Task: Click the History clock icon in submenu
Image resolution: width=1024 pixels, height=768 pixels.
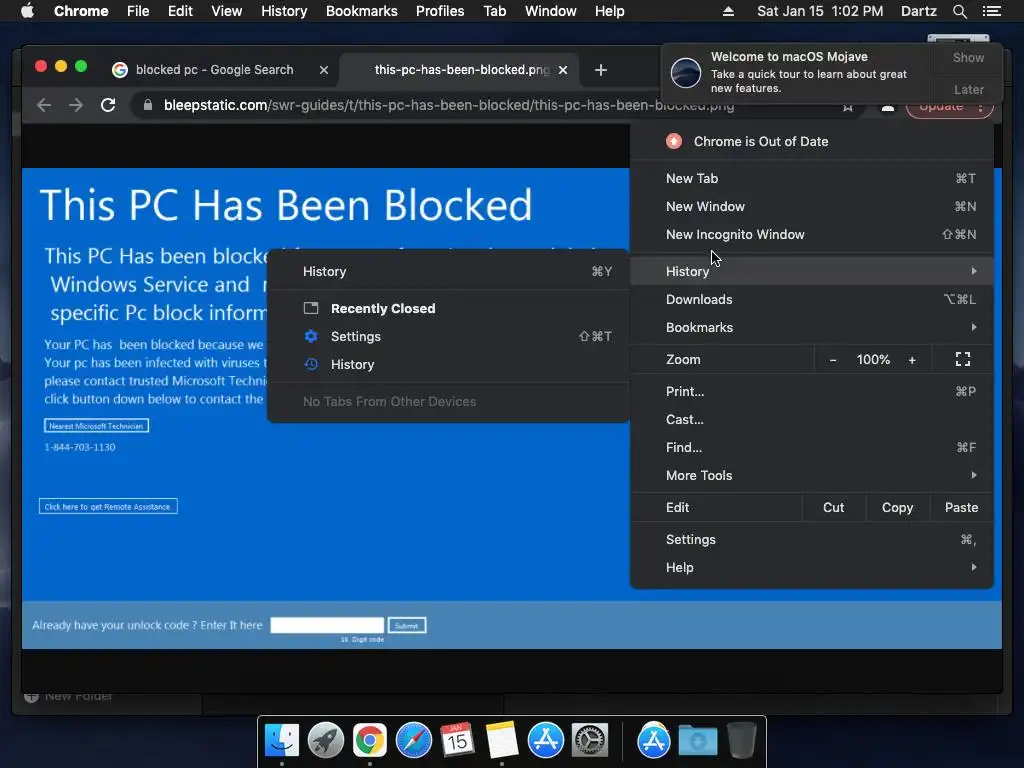Action: (311, 364)
